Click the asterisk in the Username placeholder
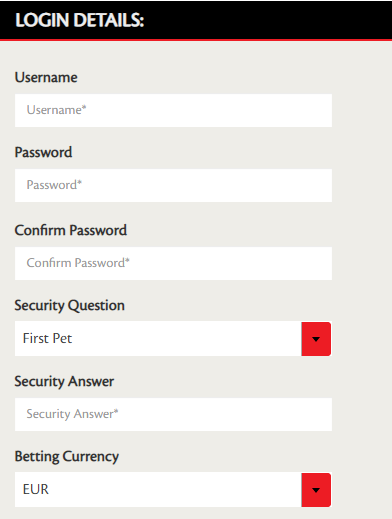Image resolution: width=392 pixels, height=519 pixels. pos(84,107)
